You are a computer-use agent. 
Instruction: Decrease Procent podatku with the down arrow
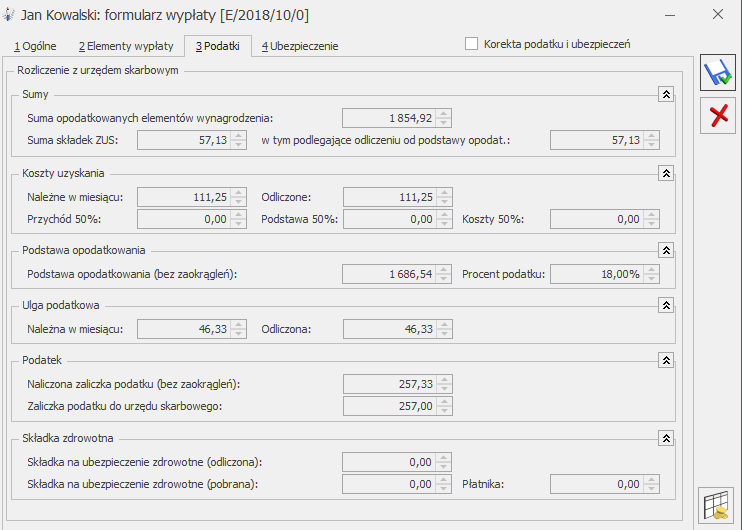pos(651,279)
